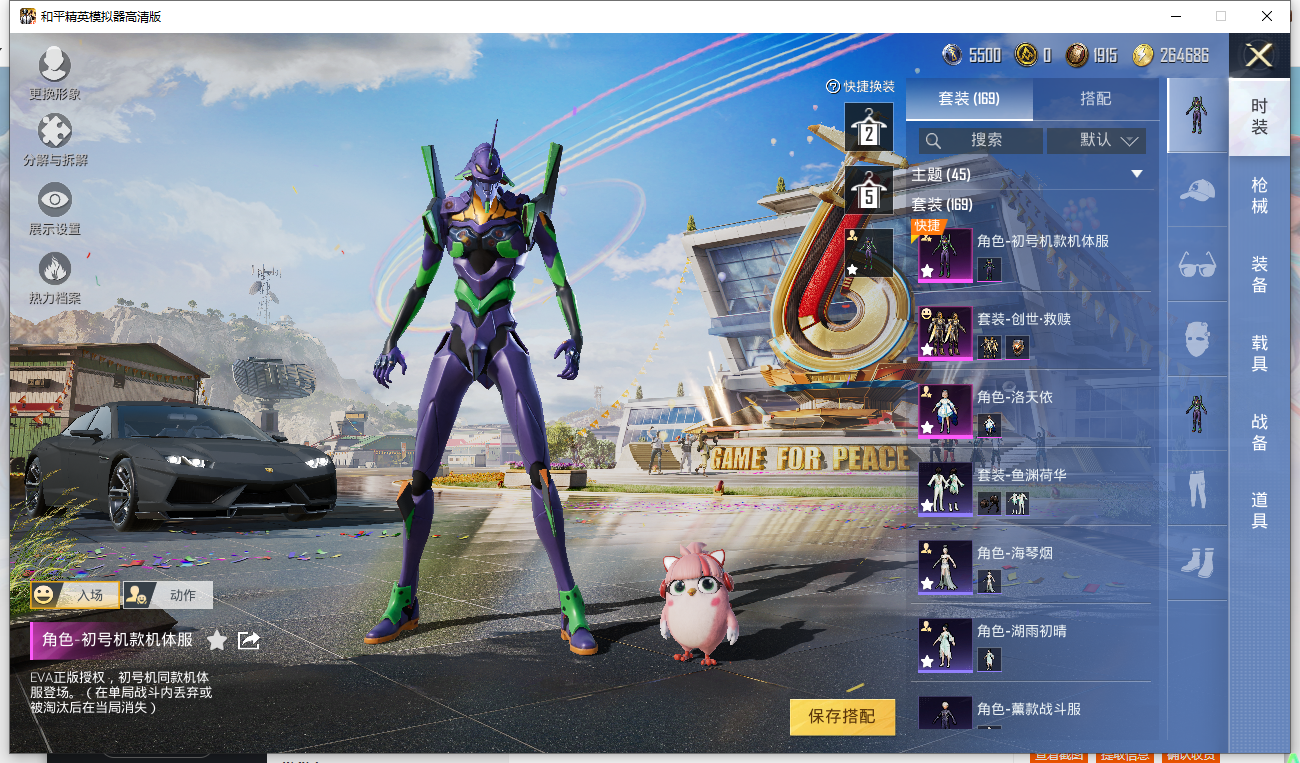Open the 枪械 side tab
Screen dimensions: 1300x763
(1259, 196)
